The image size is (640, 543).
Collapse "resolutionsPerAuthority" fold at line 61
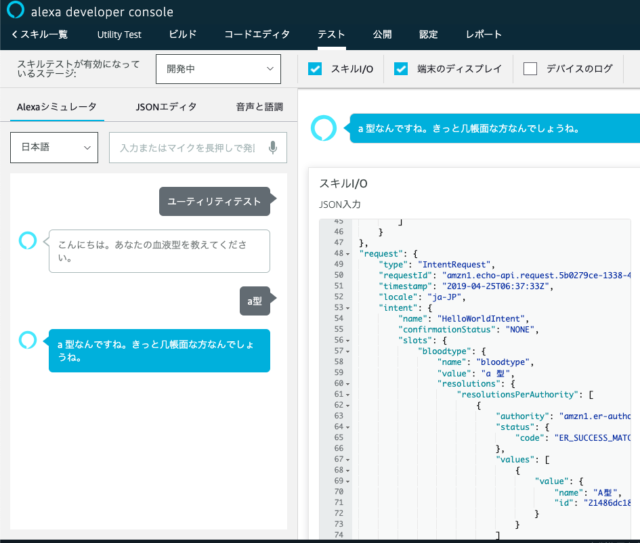[348, 395]
